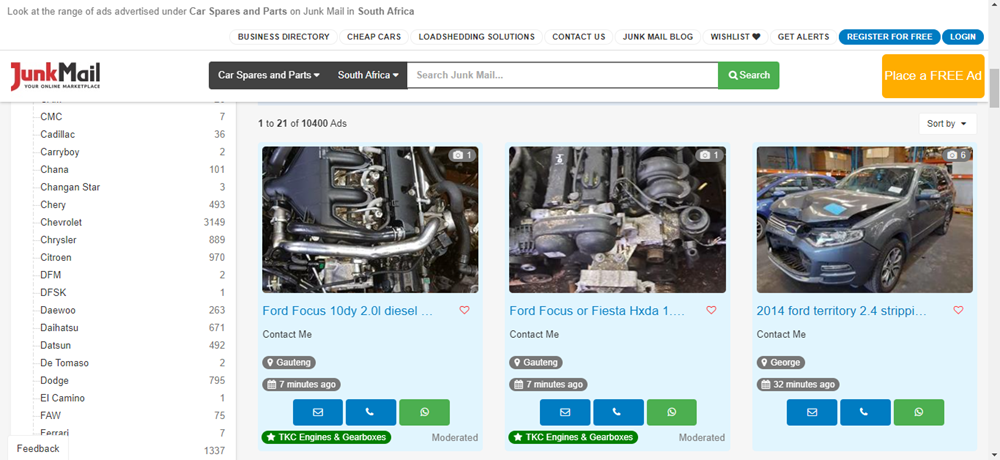Click the Search Junk Mail input field
The width and height of the screenshot is (1000, 460).
562,75
